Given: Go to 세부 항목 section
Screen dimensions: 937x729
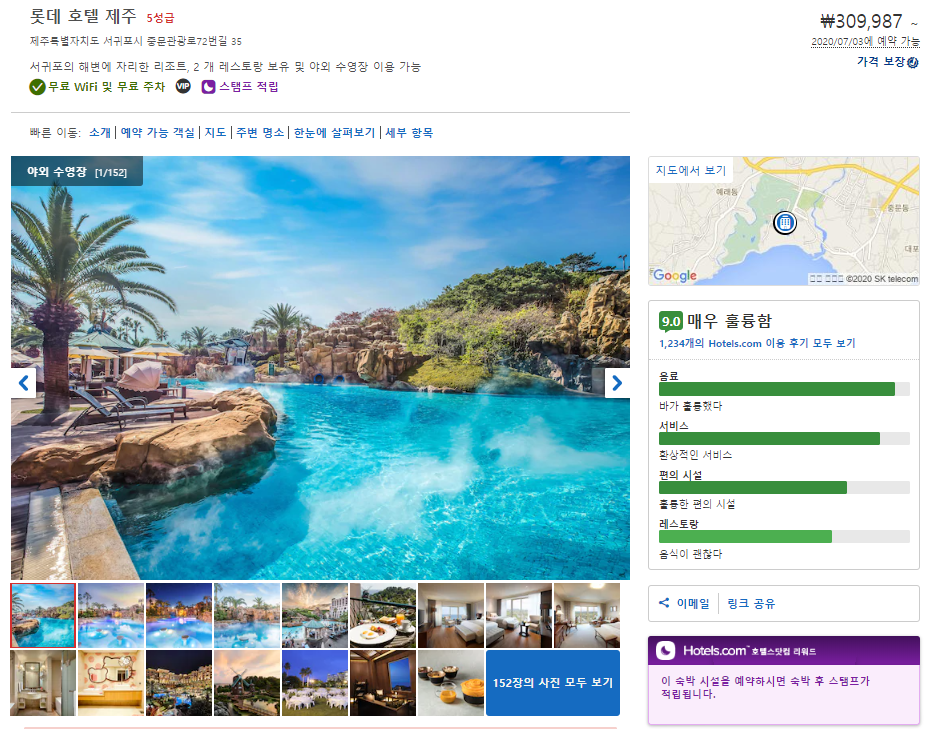Looking at the screenshot, I should tap(409, 133).
